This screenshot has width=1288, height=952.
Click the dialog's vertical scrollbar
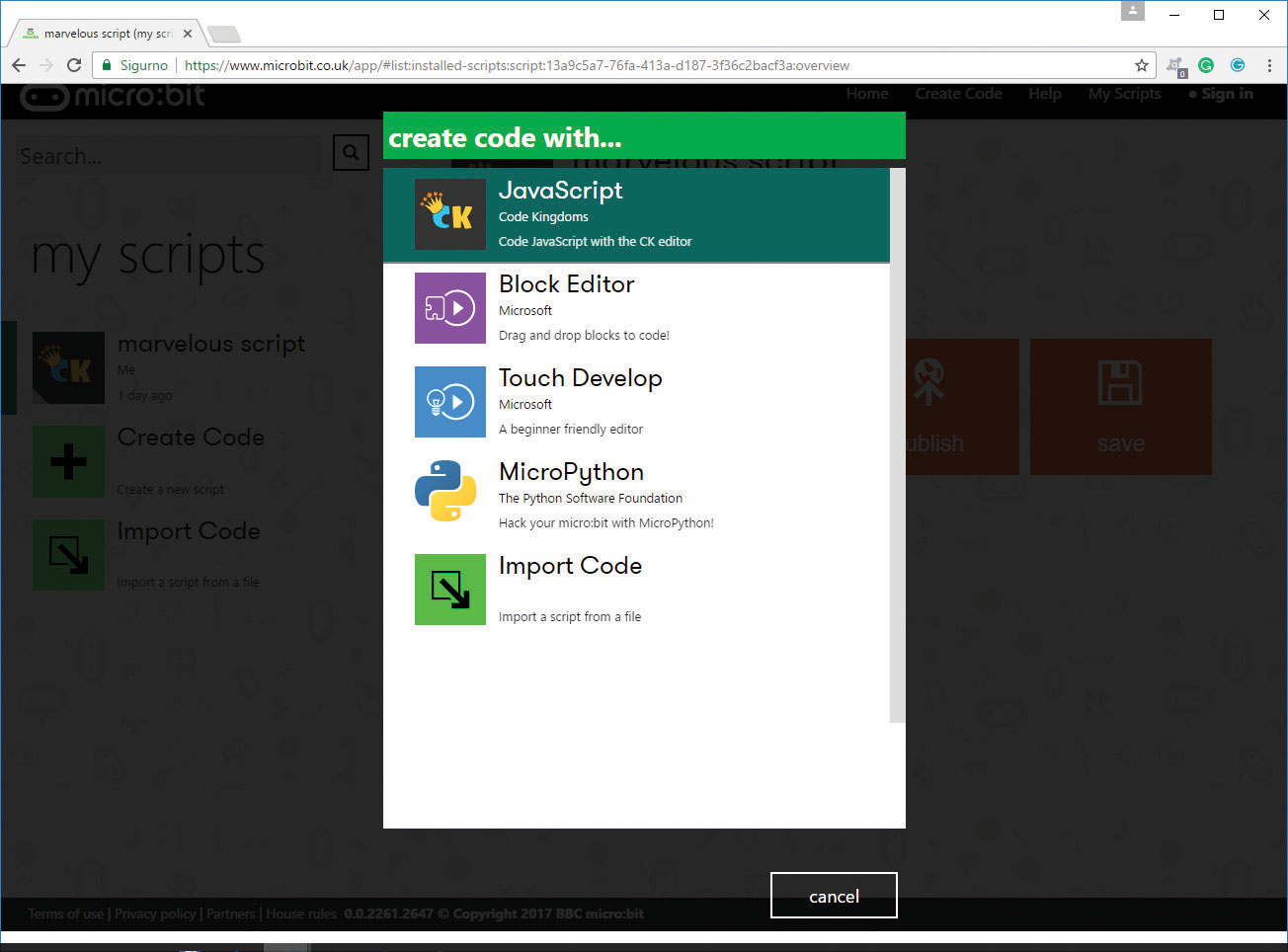point(897,444)
